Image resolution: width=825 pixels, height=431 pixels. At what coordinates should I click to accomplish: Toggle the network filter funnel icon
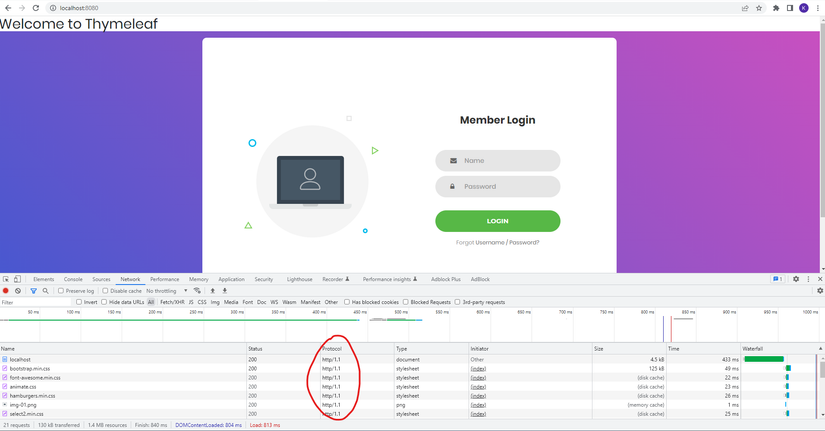pyautogui.click(x=34, y=290)
